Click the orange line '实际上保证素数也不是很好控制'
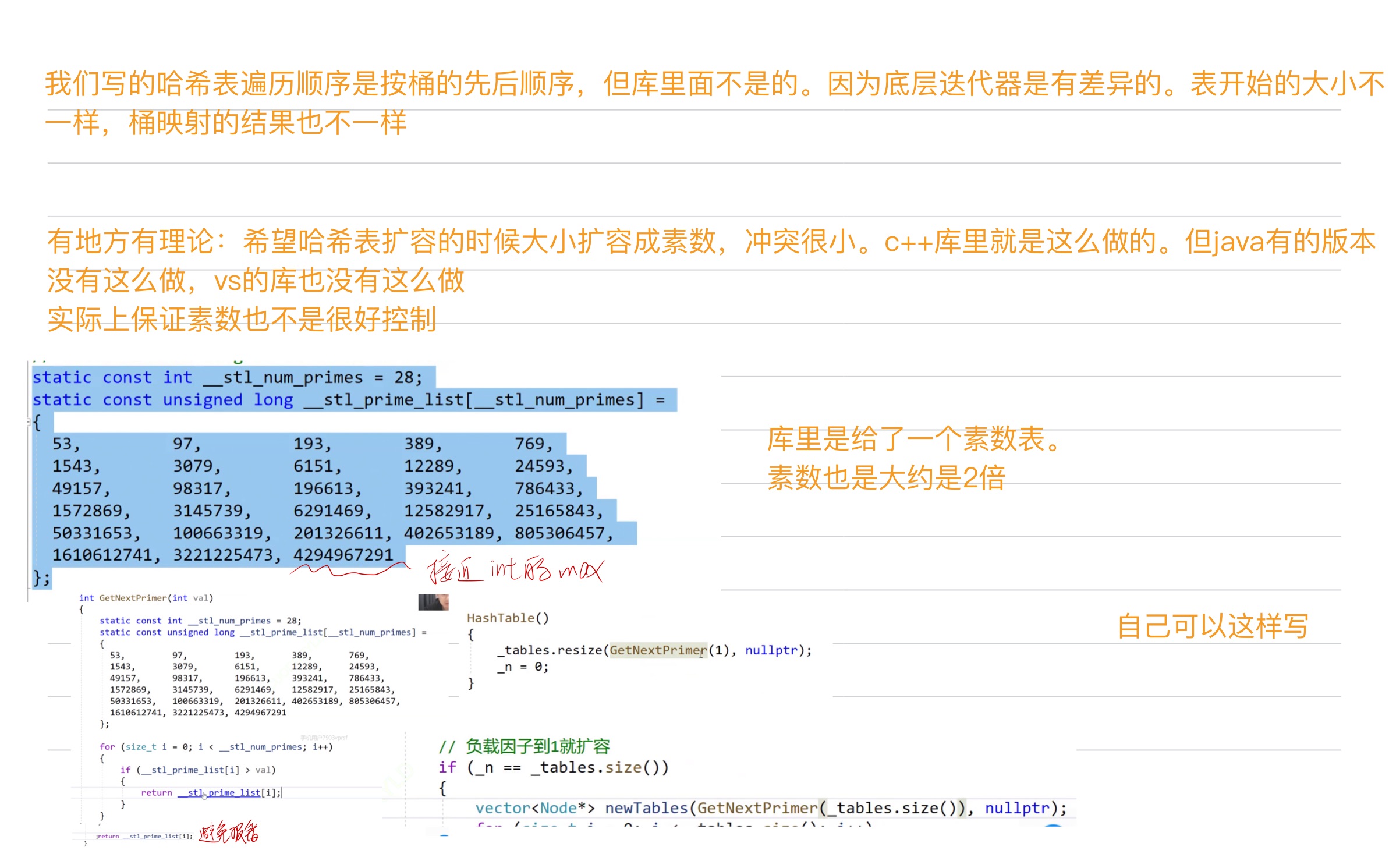1389x868 pixels. pyautogui.click(x=242, y=319)
